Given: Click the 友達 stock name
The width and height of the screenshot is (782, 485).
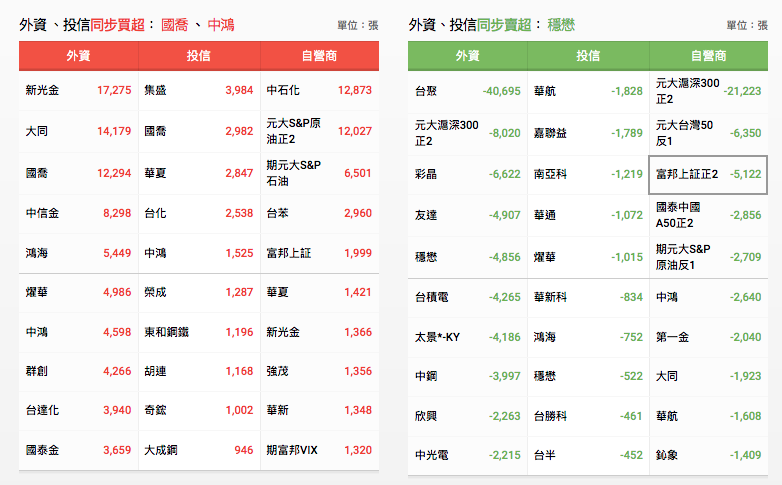Looking at the screenshot, I should click(426, 216).
